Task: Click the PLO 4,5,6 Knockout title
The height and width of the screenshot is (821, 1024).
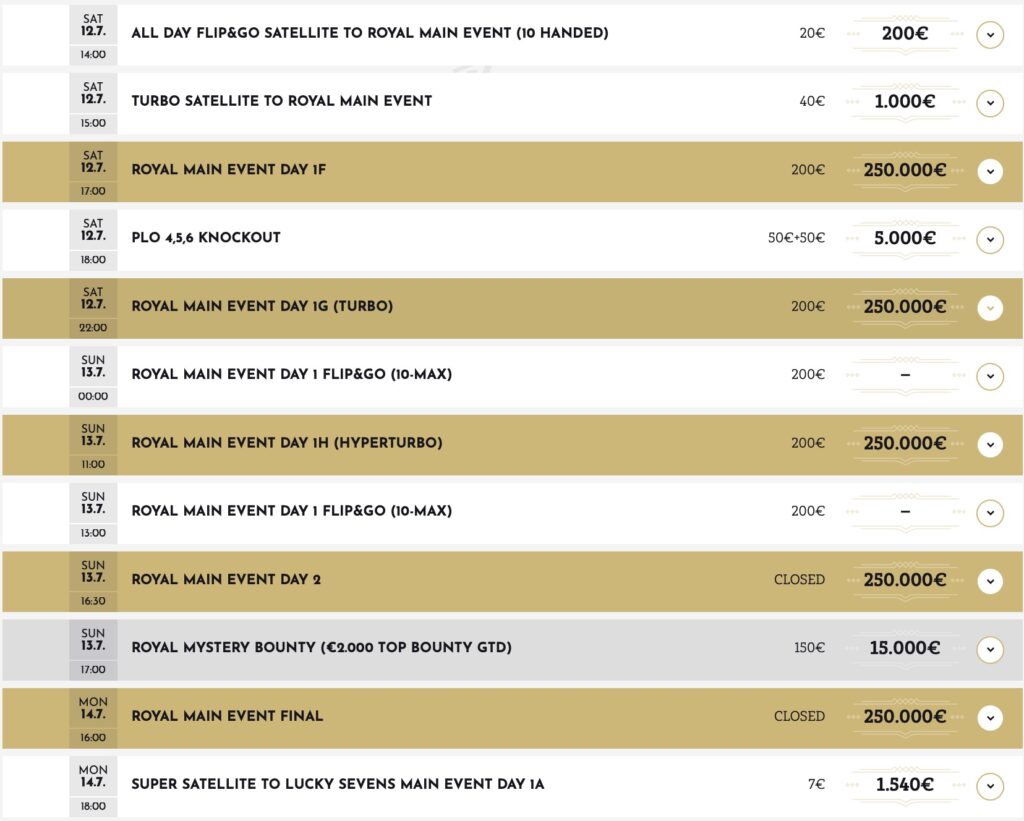Action: tap(207, 237)
